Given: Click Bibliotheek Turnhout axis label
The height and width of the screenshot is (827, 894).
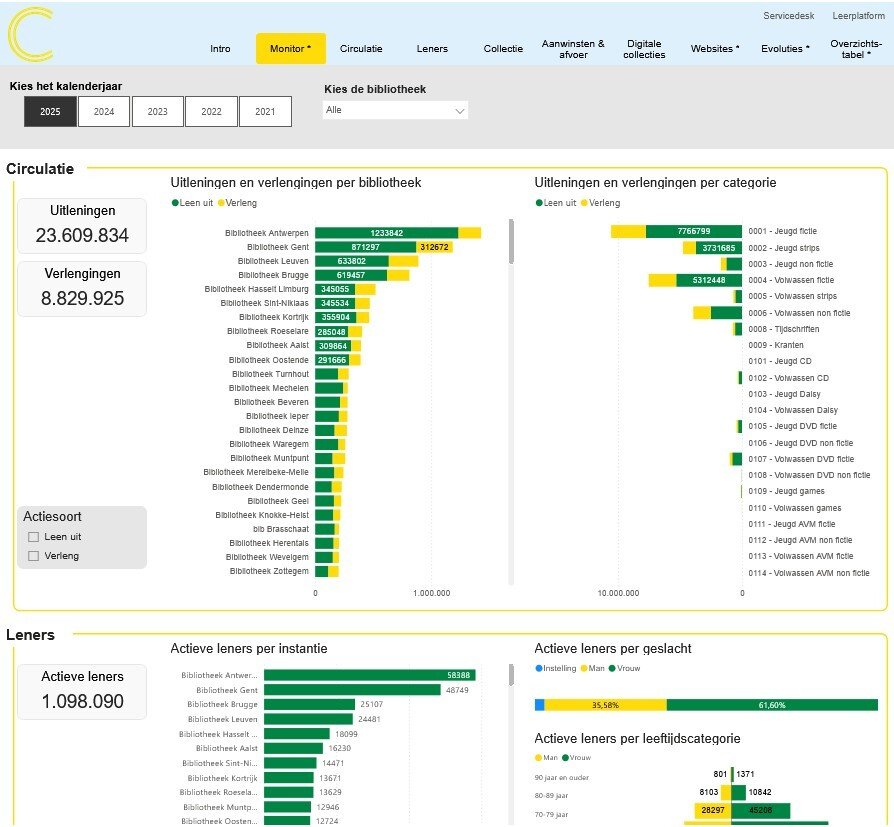Looking at the screenshot, I should [270, 374].
